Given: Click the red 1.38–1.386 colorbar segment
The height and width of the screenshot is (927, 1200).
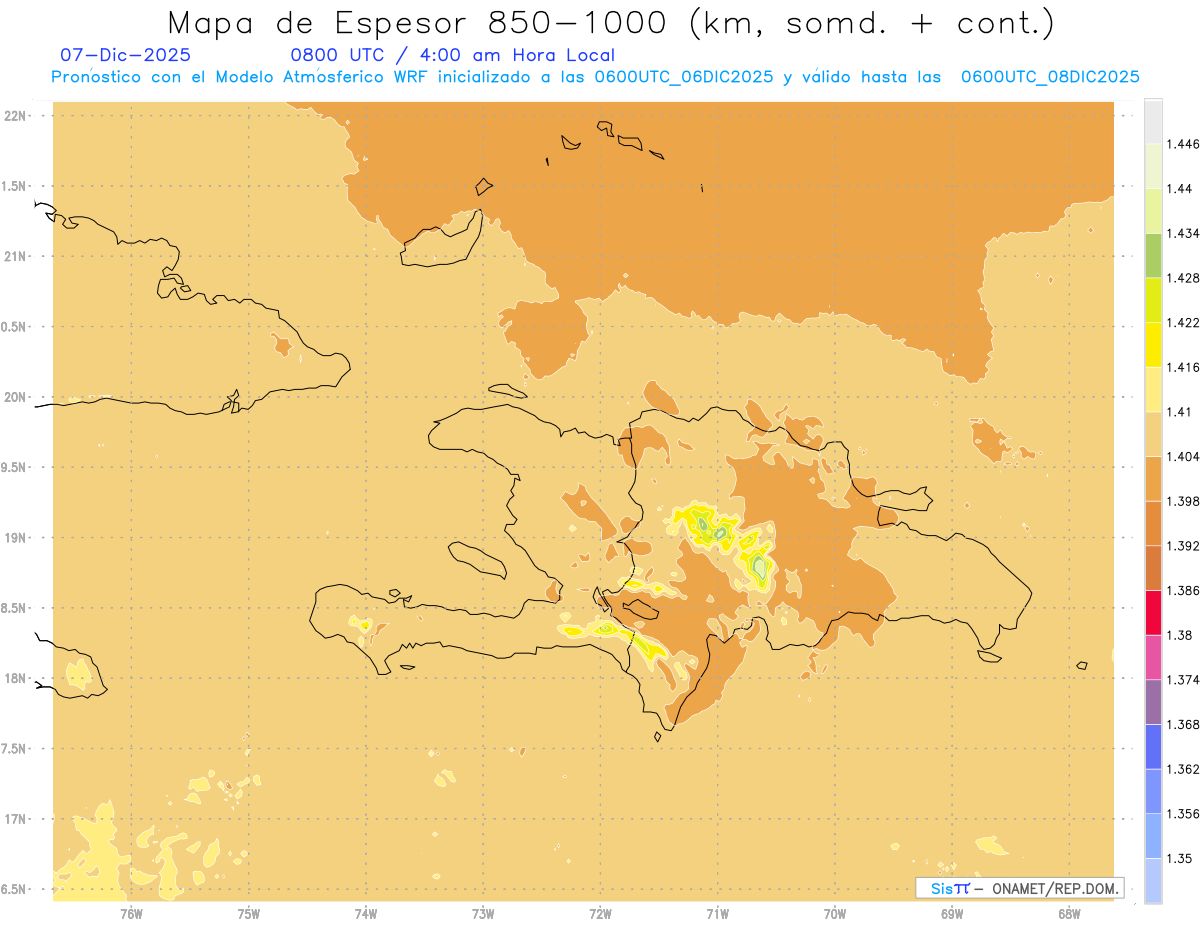Looking at the screenshot, I should (x=1153, y=613).
